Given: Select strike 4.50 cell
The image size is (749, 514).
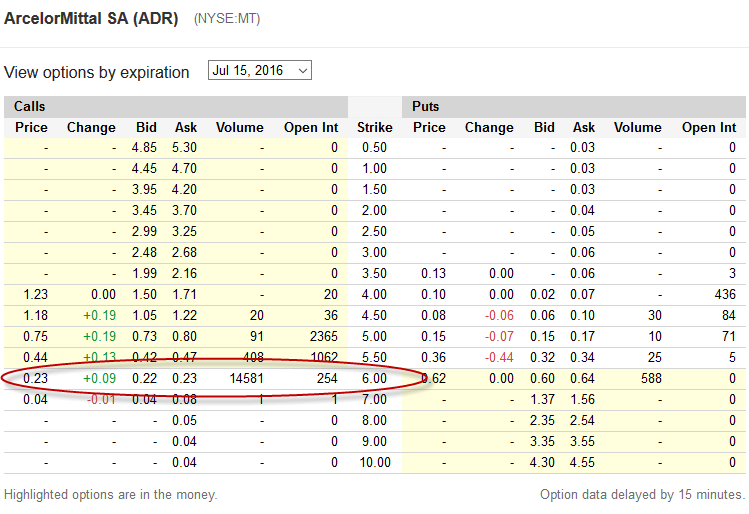Looking at the screenshot, I should coord(374,316).
